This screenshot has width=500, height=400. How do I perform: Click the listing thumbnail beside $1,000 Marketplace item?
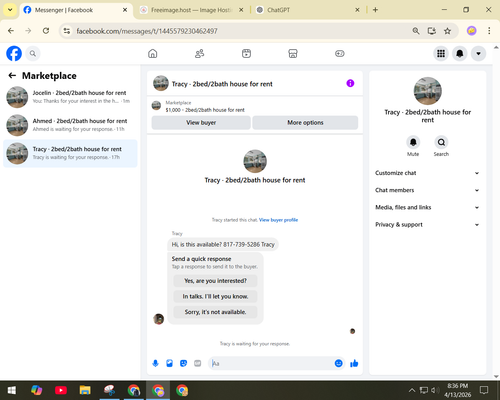click(156, 106)
